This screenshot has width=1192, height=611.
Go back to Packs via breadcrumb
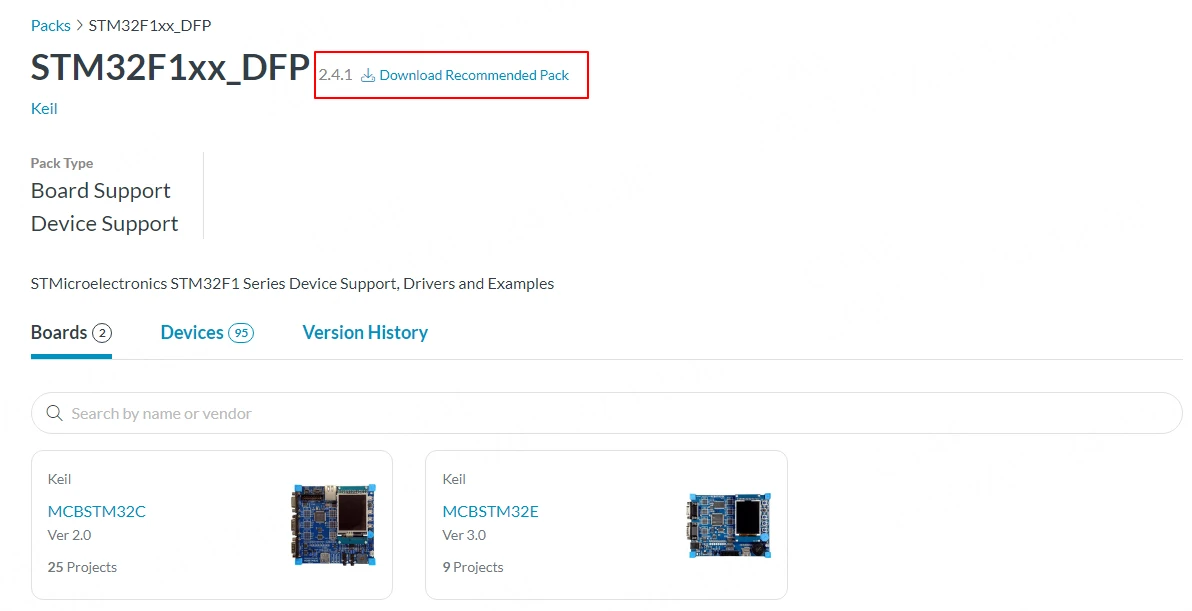[51, 26]
